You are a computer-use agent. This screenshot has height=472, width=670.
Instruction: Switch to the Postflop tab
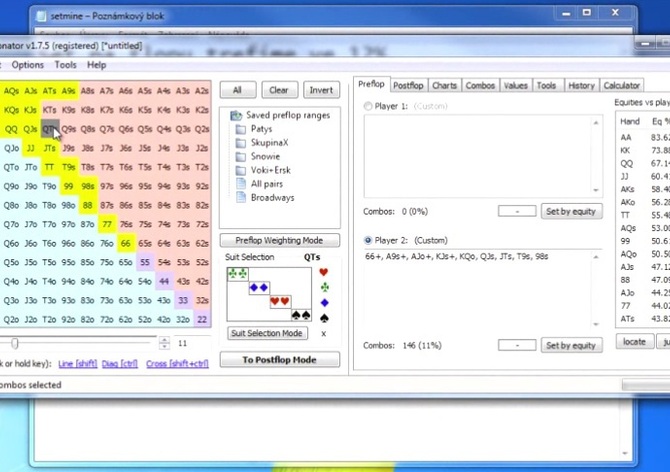click(408, 85)
